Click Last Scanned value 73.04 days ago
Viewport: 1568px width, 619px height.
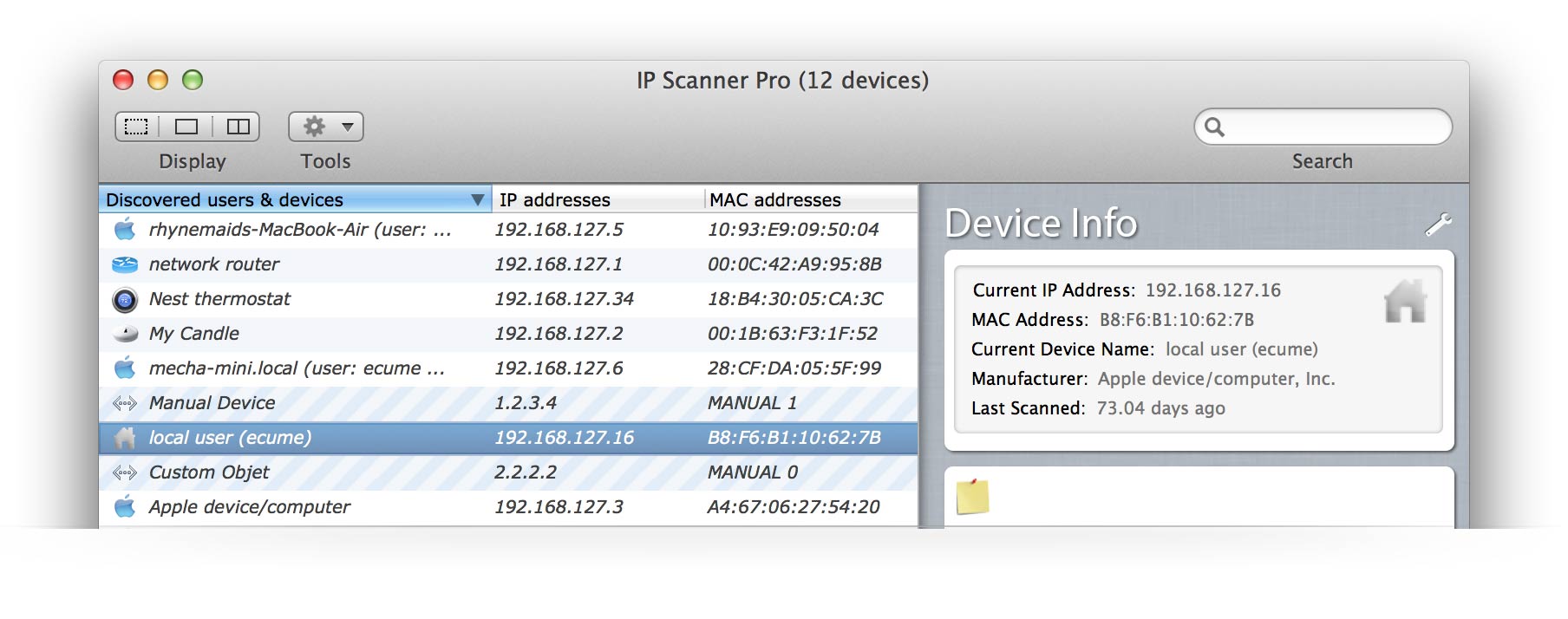click(1161, 408)
